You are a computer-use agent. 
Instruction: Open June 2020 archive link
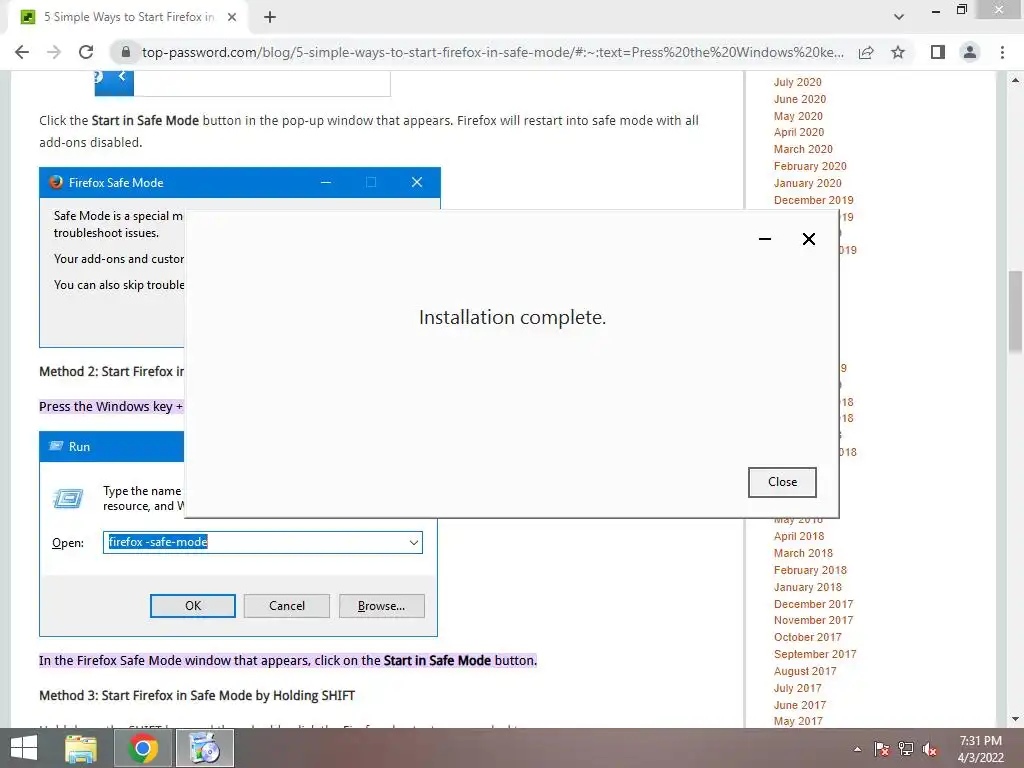[799, 99]
